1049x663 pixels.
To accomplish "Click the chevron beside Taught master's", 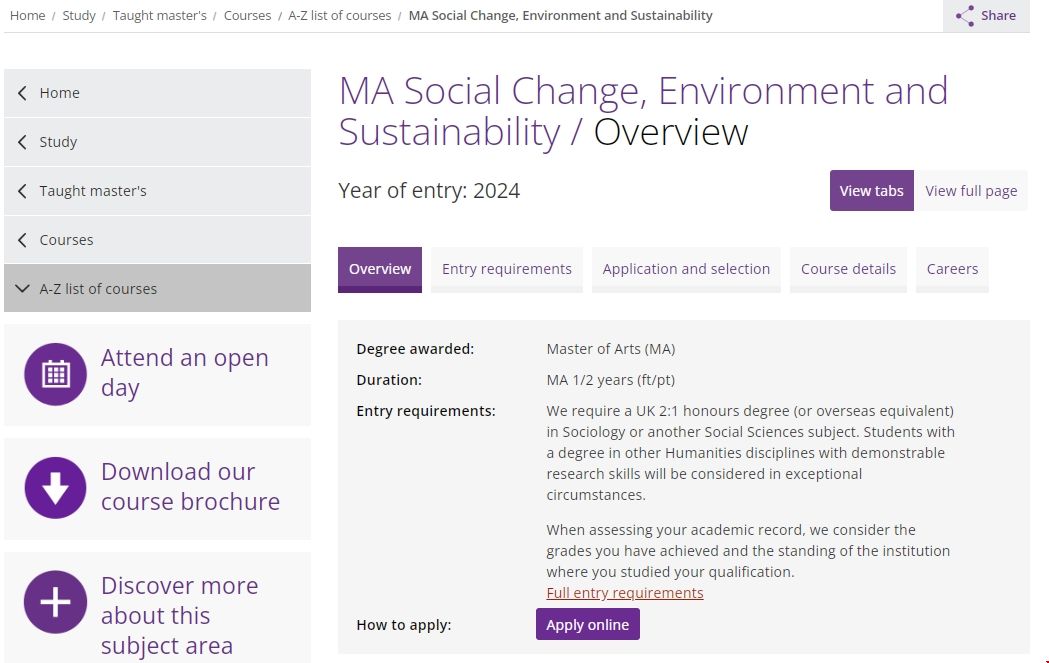I will click(x=23, y=191).
